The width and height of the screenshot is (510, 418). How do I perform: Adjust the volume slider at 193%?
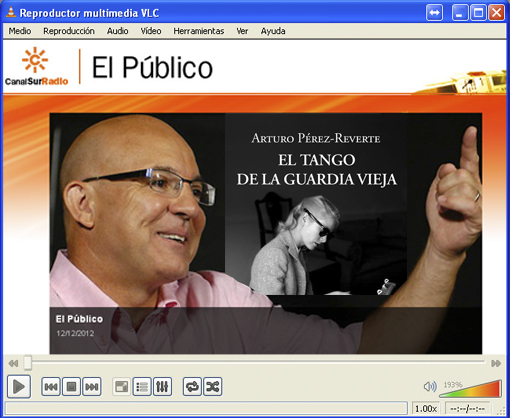(470, 388)
